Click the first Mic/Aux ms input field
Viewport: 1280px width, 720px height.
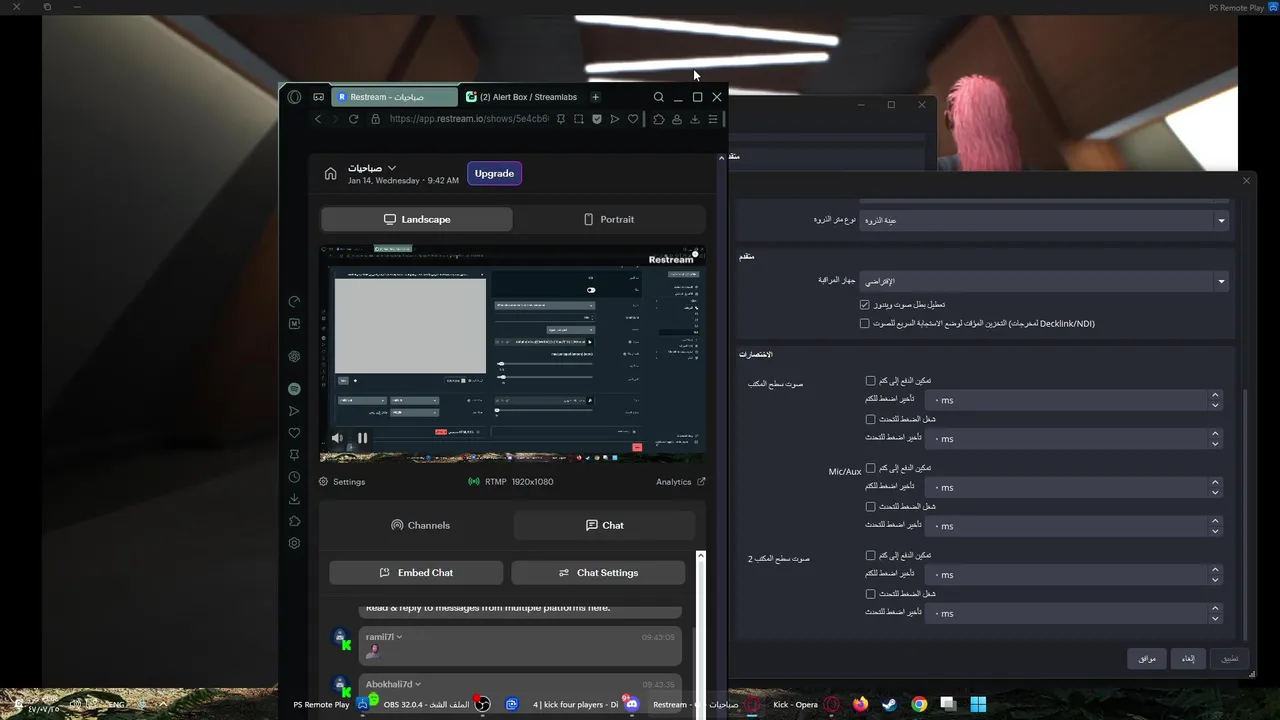(1073, 487)
